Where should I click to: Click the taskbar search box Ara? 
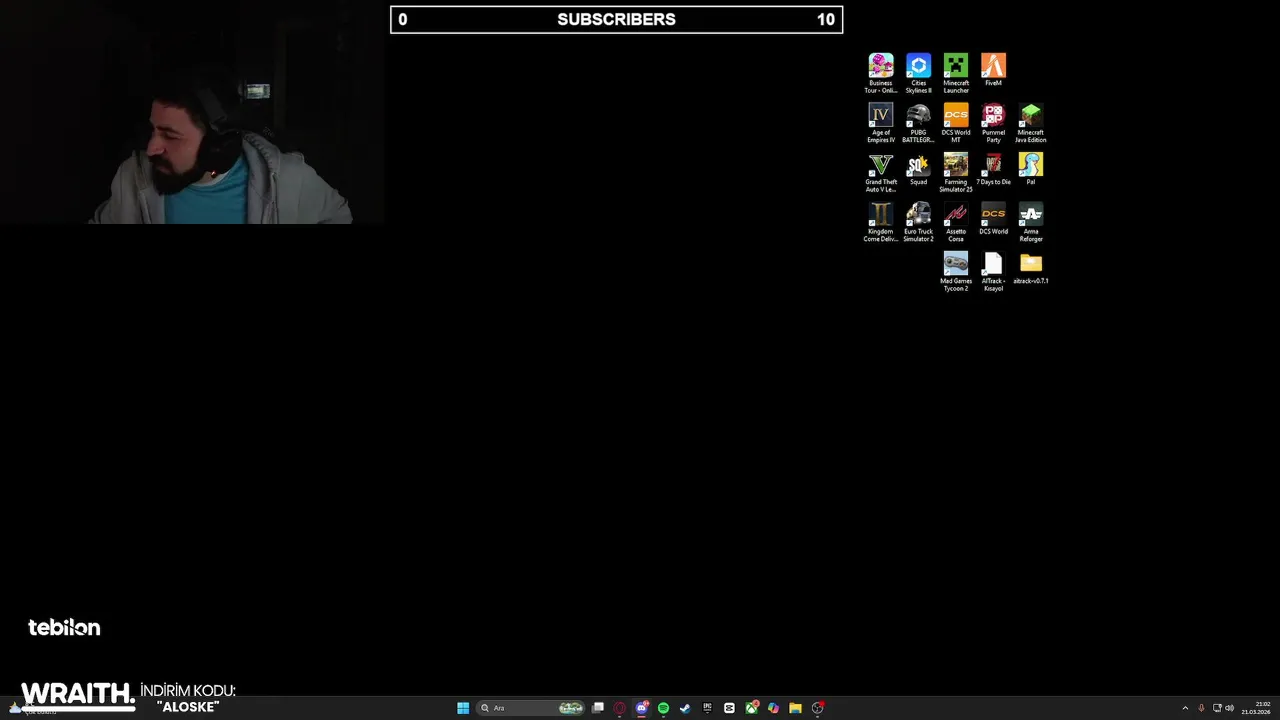[531, 708]
